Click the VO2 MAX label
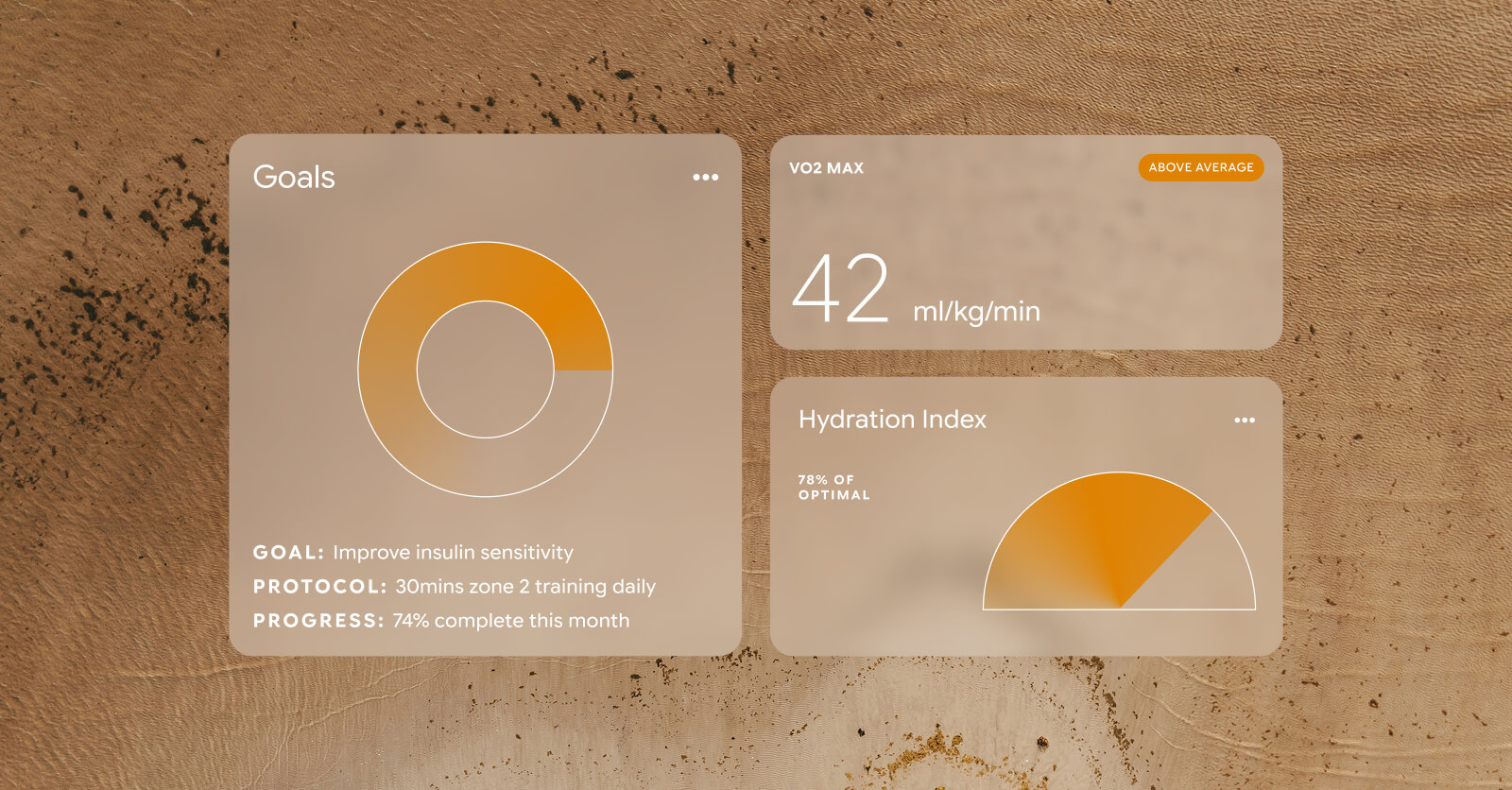 (826, 168)
